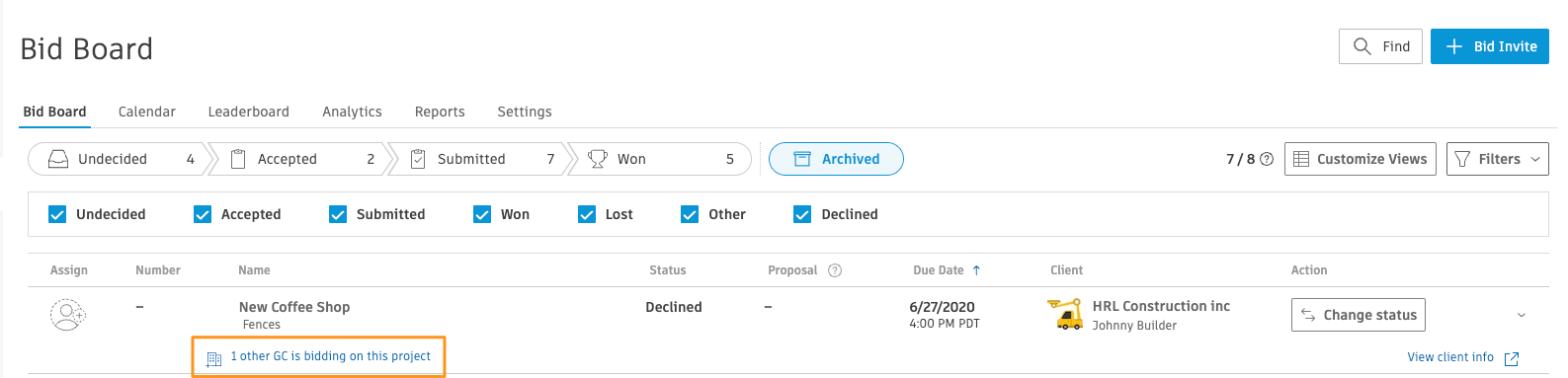Image resolution: width=1568 pixels, height=378 pixels.
Task: Uncheck the Lost checkbox
Action: click(587, 214)
